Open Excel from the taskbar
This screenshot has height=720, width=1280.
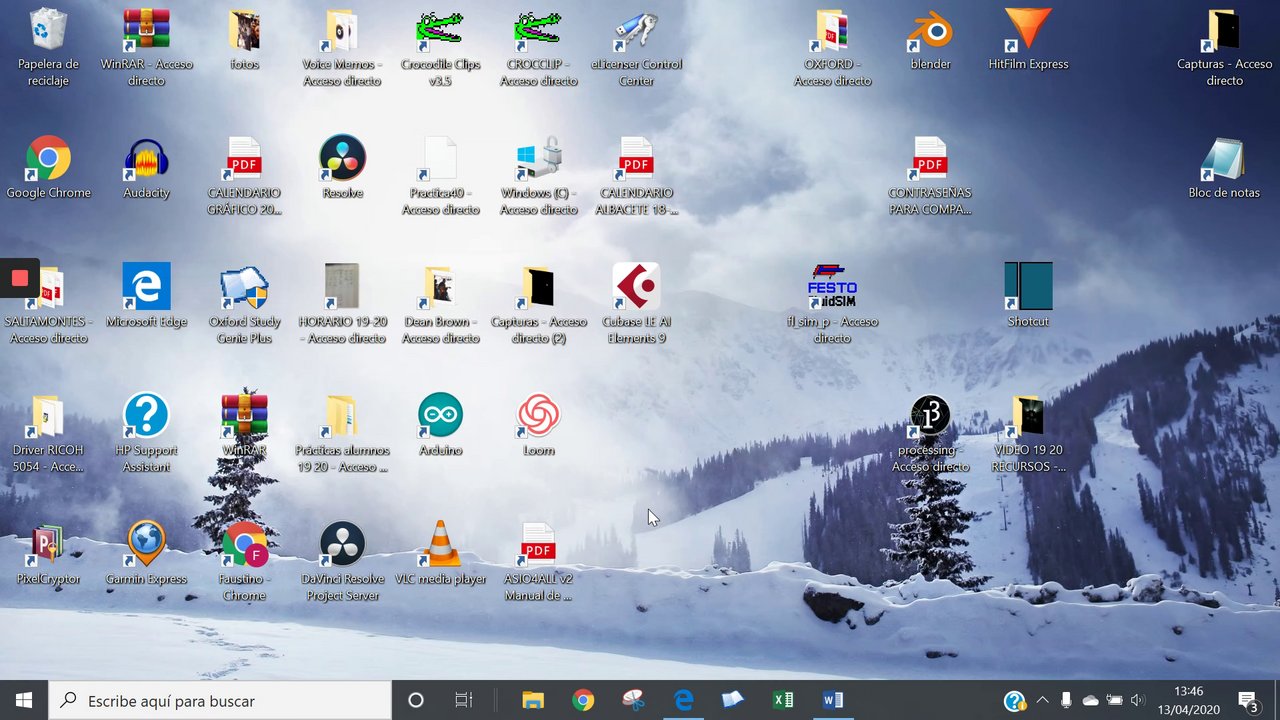pos(783,700)
